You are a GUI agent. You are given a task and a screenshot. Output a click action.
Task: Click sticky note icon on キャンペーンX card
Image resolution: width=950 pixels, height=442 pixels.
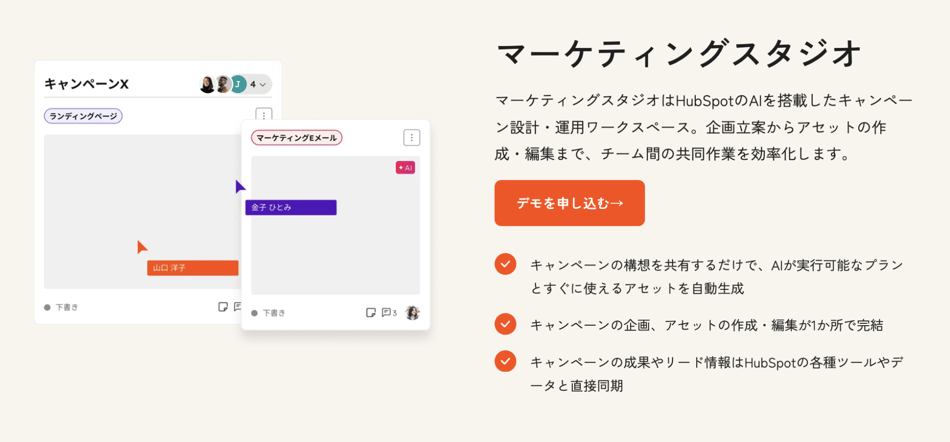(223, 307)
